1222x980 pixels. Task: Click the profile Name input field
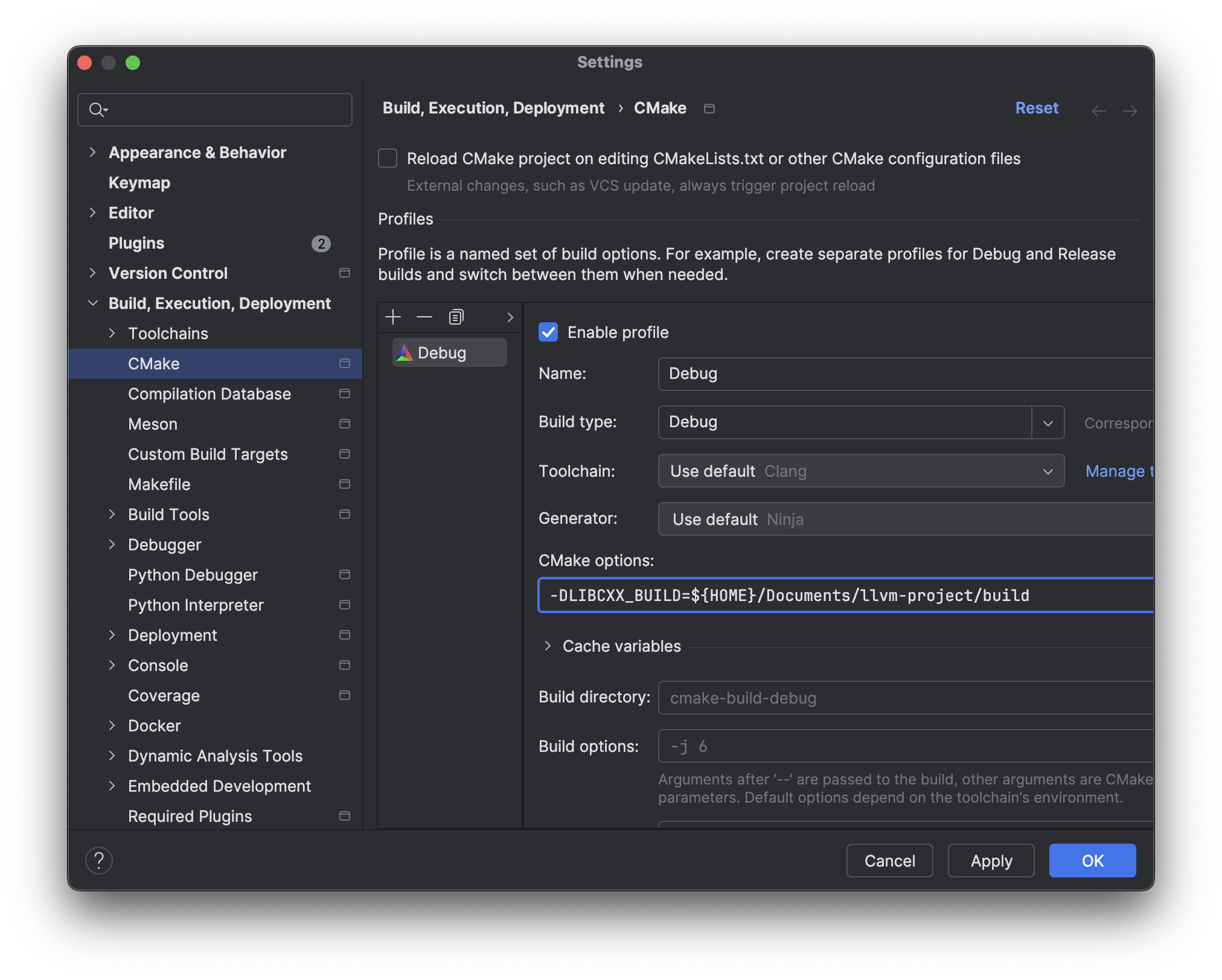pyautogui.click(x=906, y=374)
